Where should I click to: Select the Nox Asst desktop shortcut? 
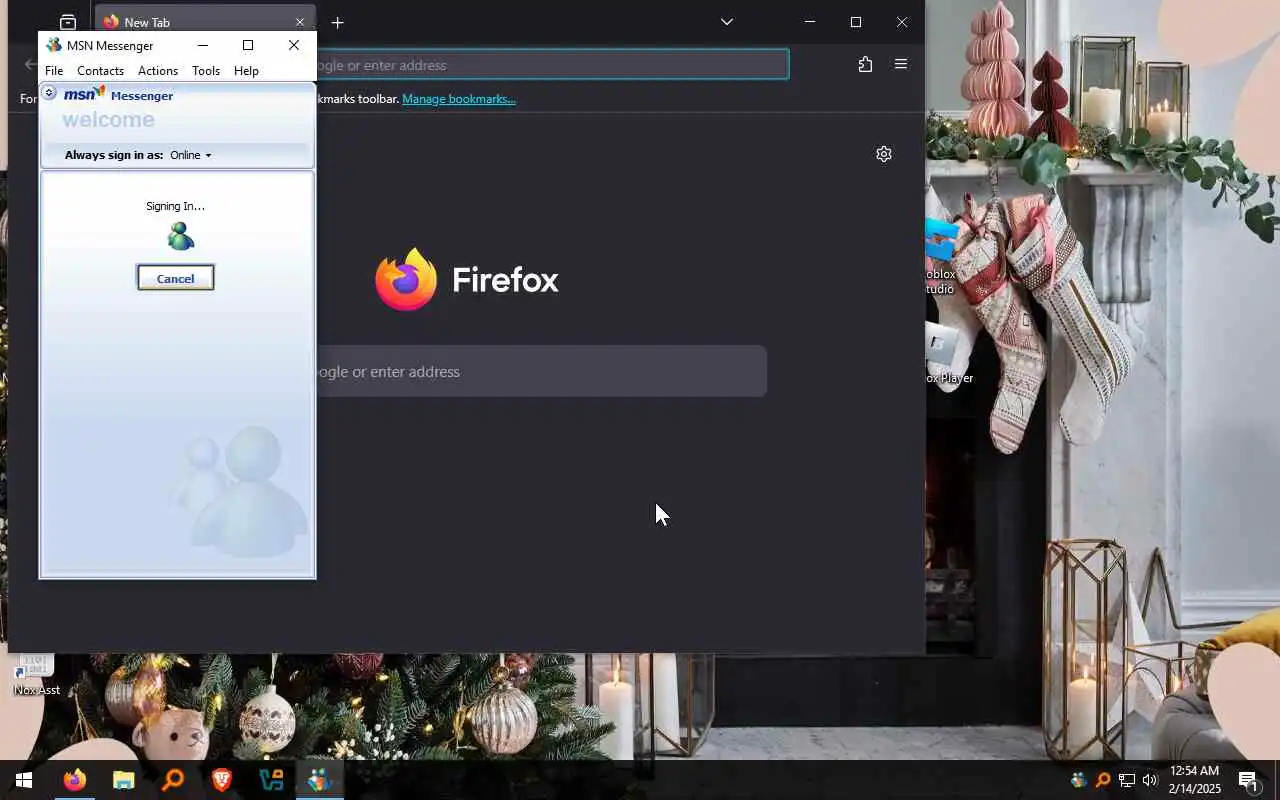tap(36, 675)
